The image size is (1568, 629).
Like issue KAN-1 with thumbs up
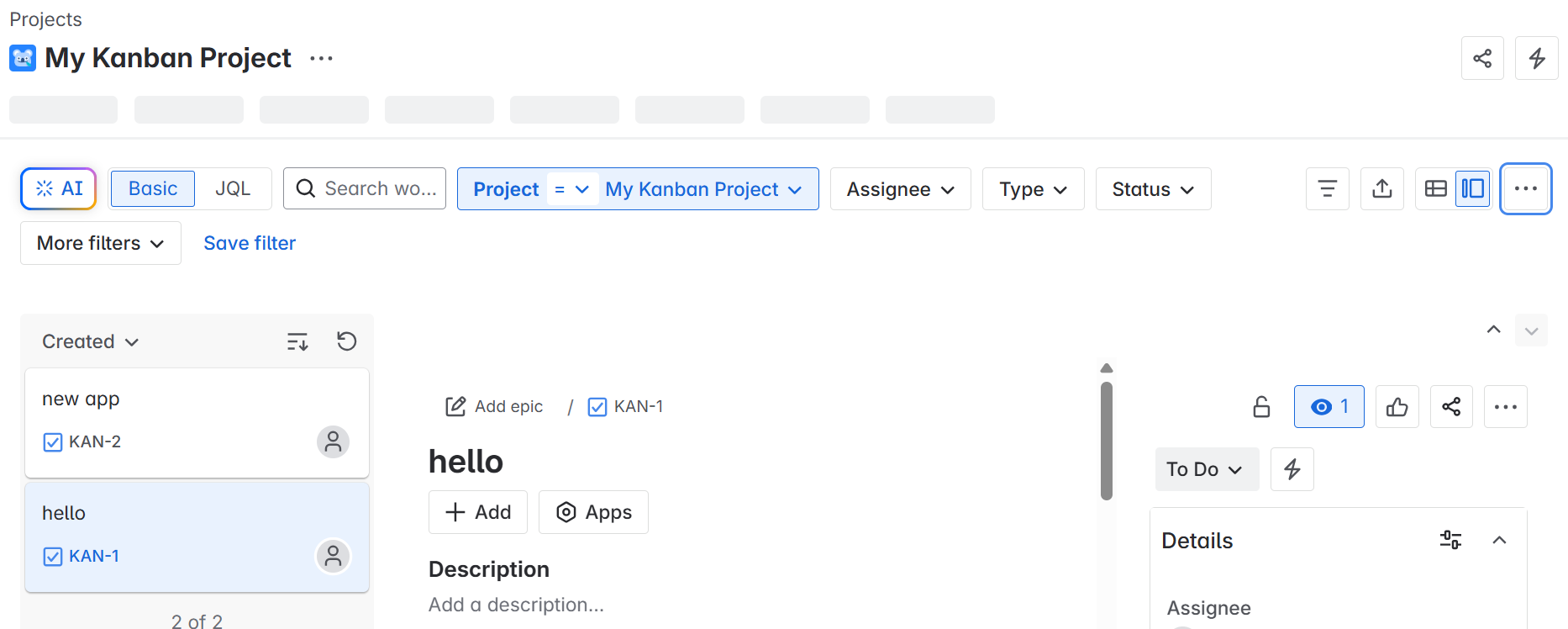(1397, 407)
